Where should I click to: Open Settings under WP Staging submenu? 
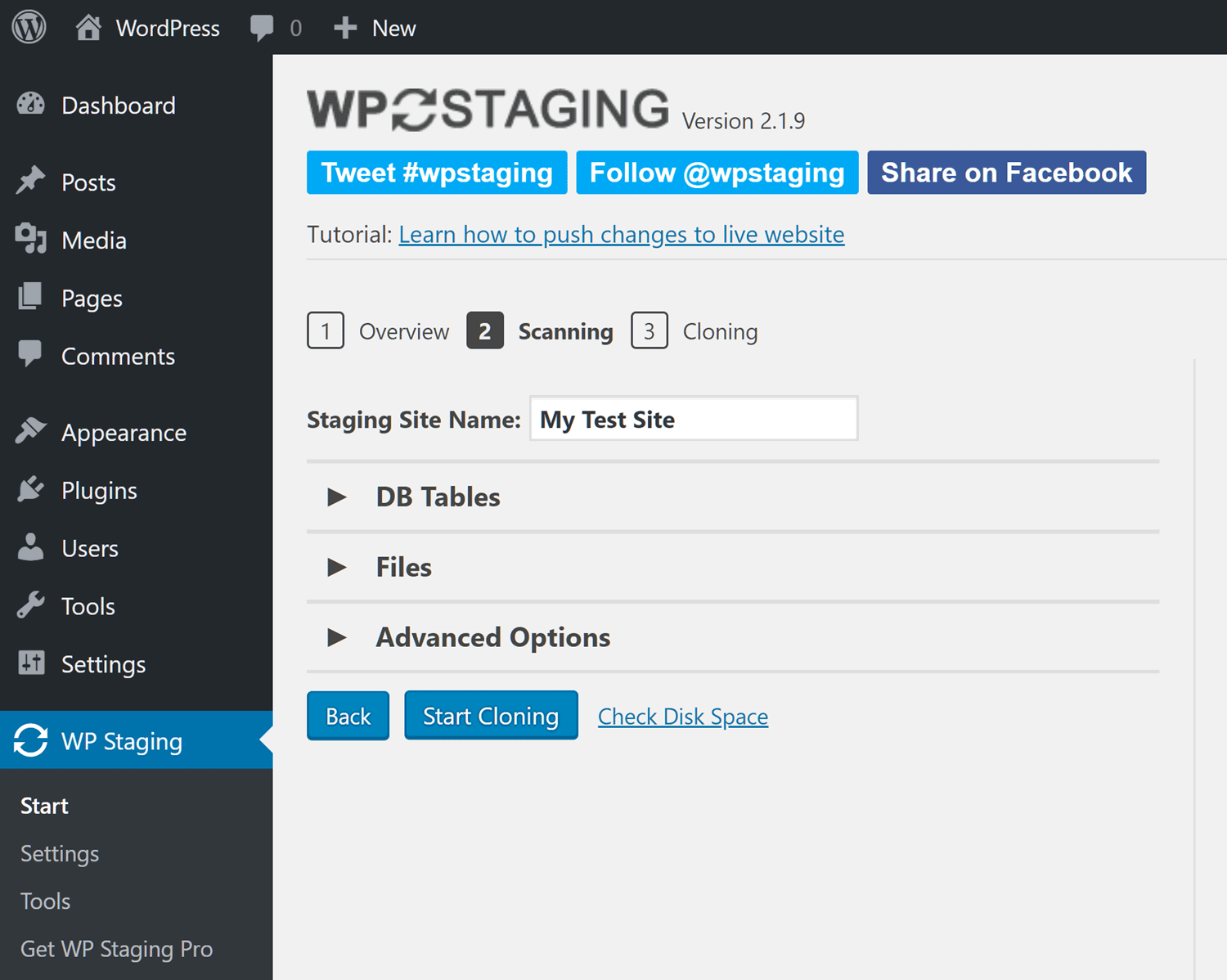point(60,854)
